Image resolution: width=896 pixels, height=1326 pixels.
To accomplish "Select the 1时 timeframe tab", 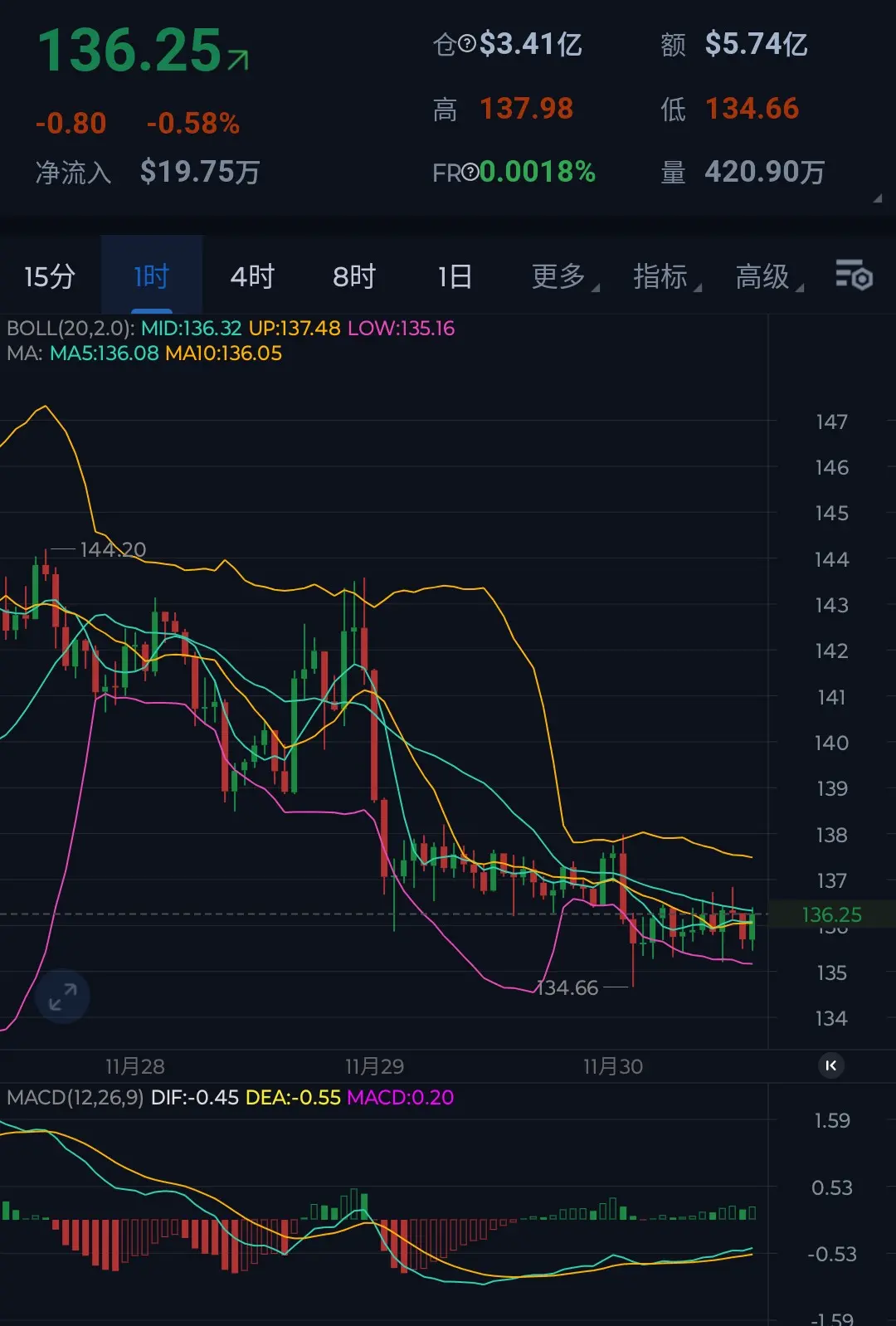I will (152, 276).
